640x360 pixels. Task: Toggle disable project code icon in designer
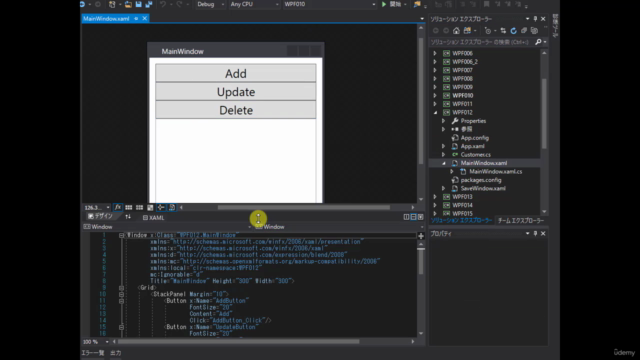tap(172, 207)
